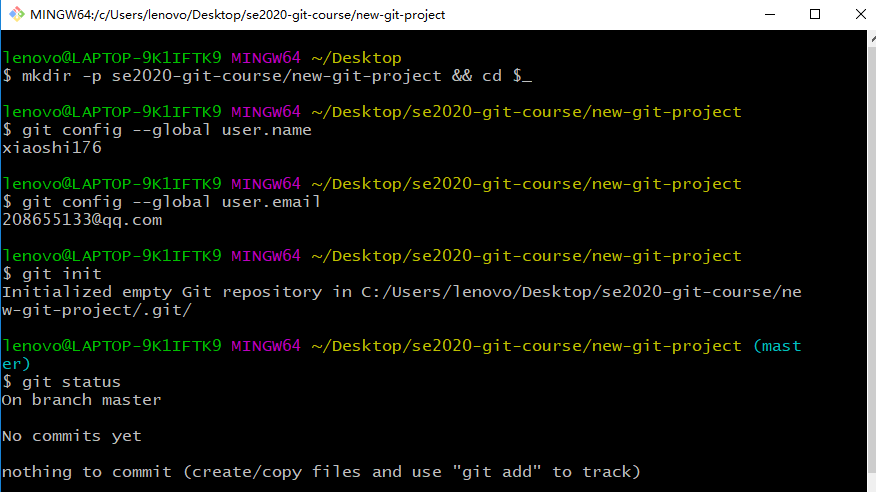Minimize the MINGW64 terminal window

(770, 15)
